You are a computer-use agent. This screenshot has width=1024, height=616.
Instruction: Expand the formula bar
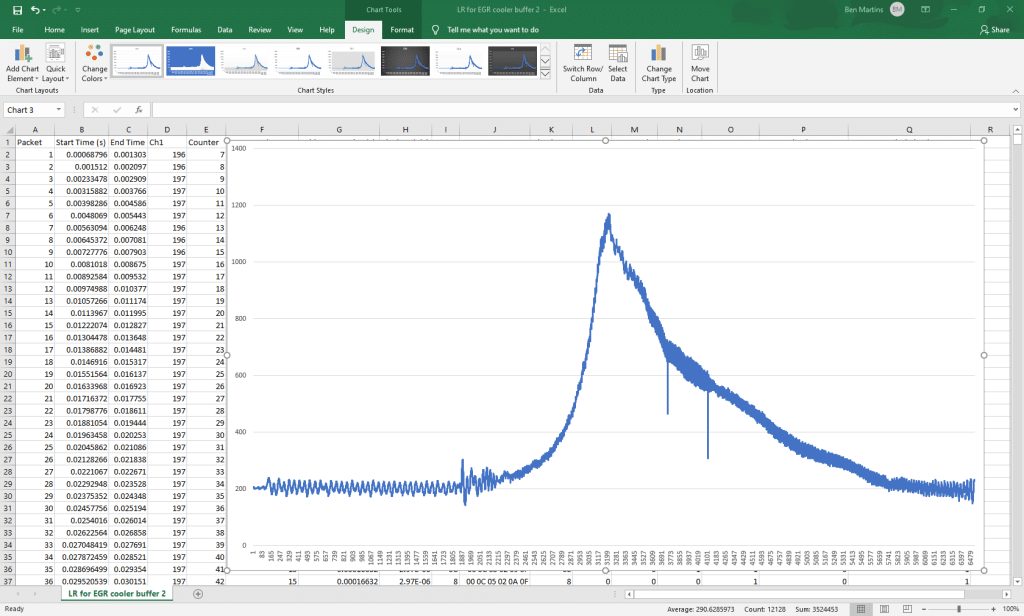point(1016,110)
